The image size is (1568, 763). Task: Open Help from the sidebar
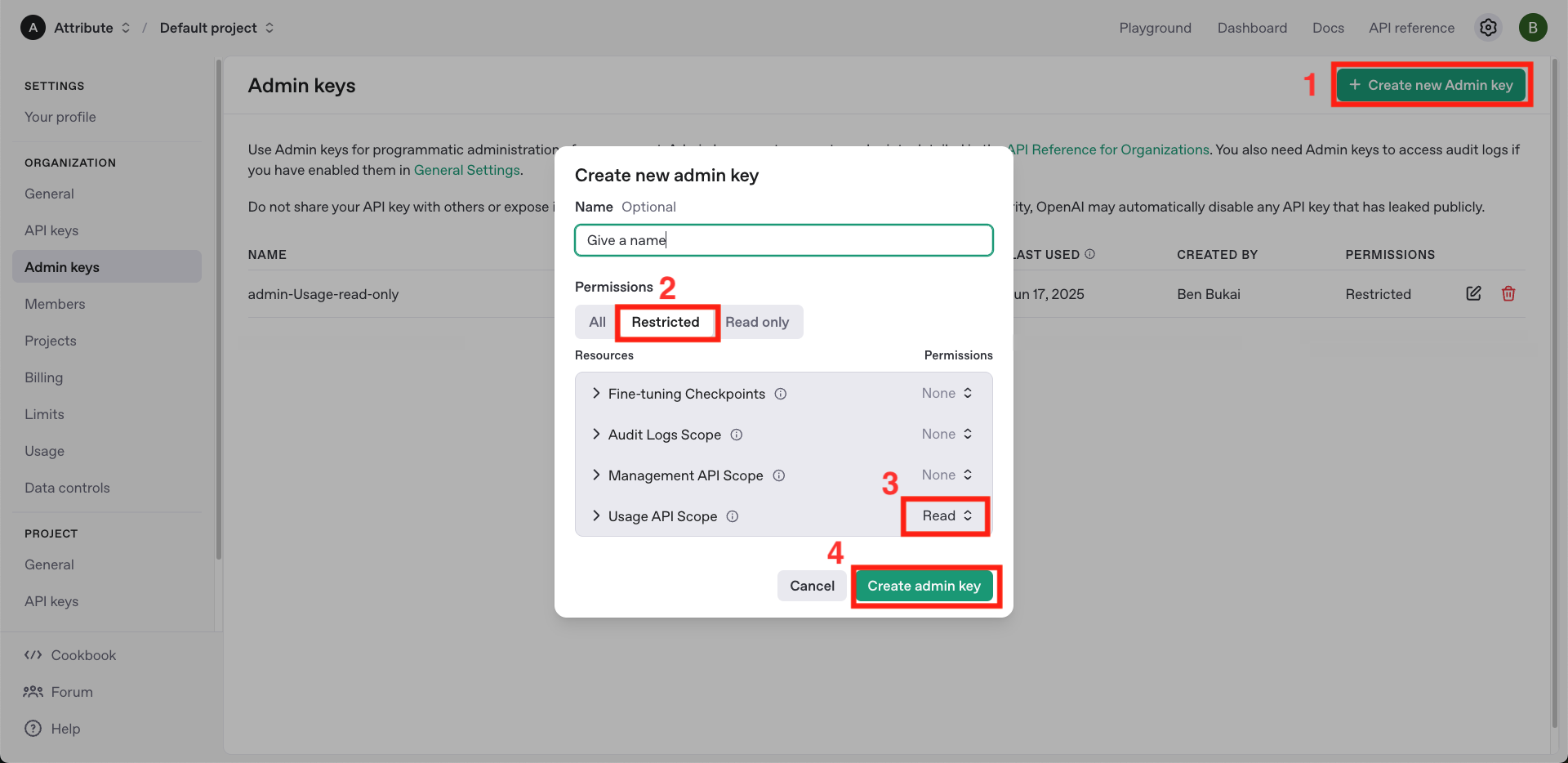coord(52,729)
